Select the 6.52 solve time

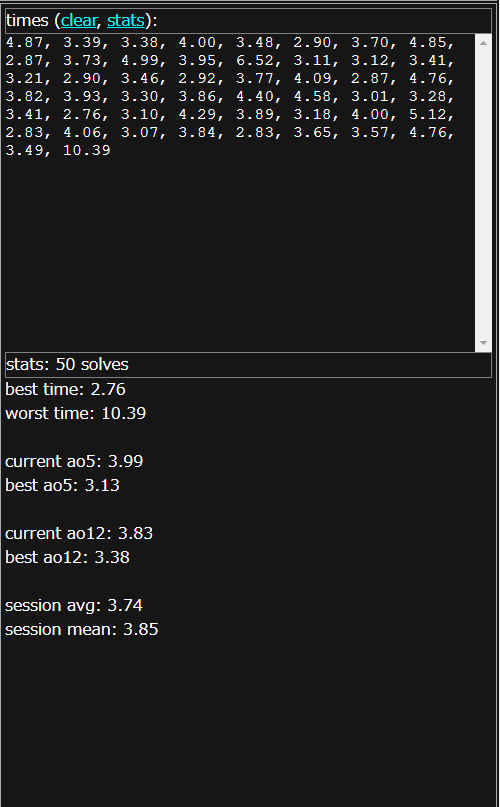(x=255, y=61)
